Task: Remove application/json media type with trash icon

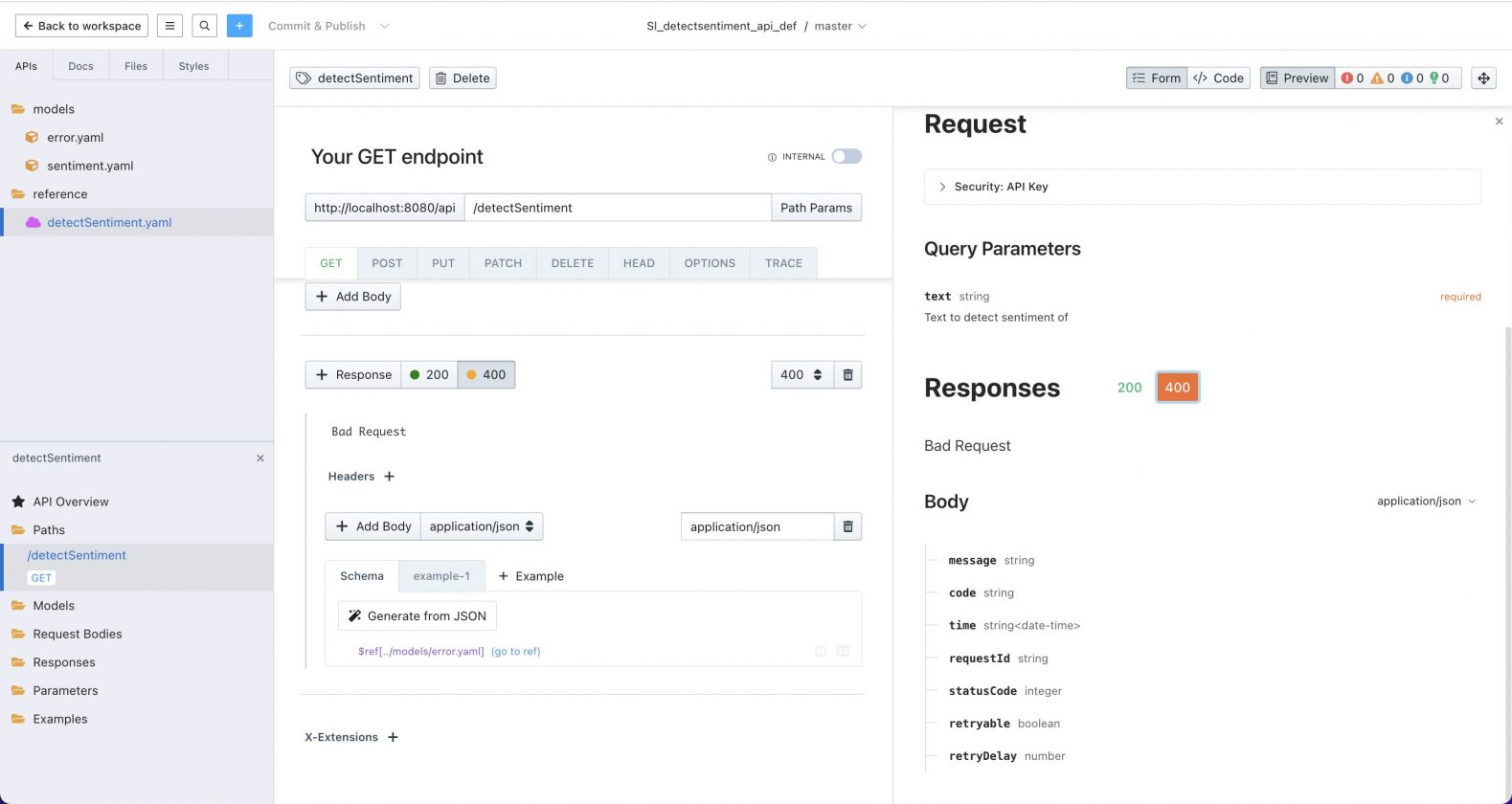Action: click(847, 526)
